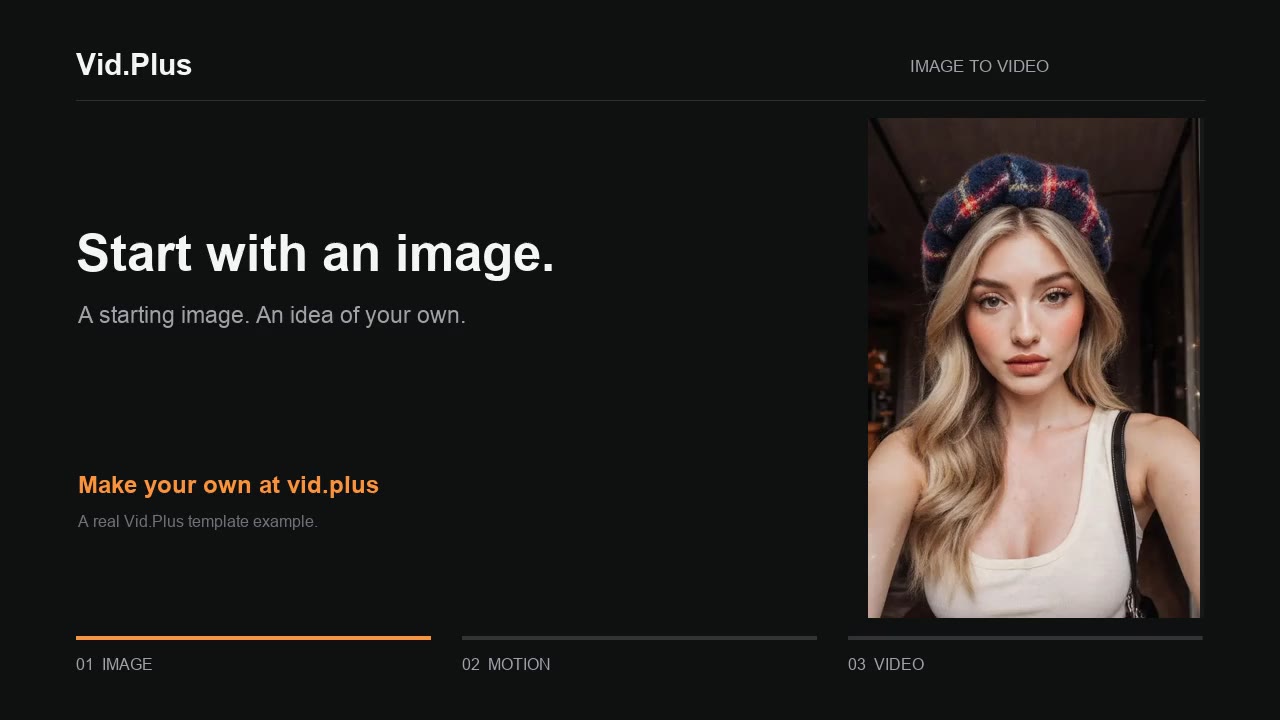Image resolution: width=1280 pixels, height=720 pixels.
Task: Open the 'Make your own at vid.plus' link
Action: pyautogui.click(x=228, y=485)
